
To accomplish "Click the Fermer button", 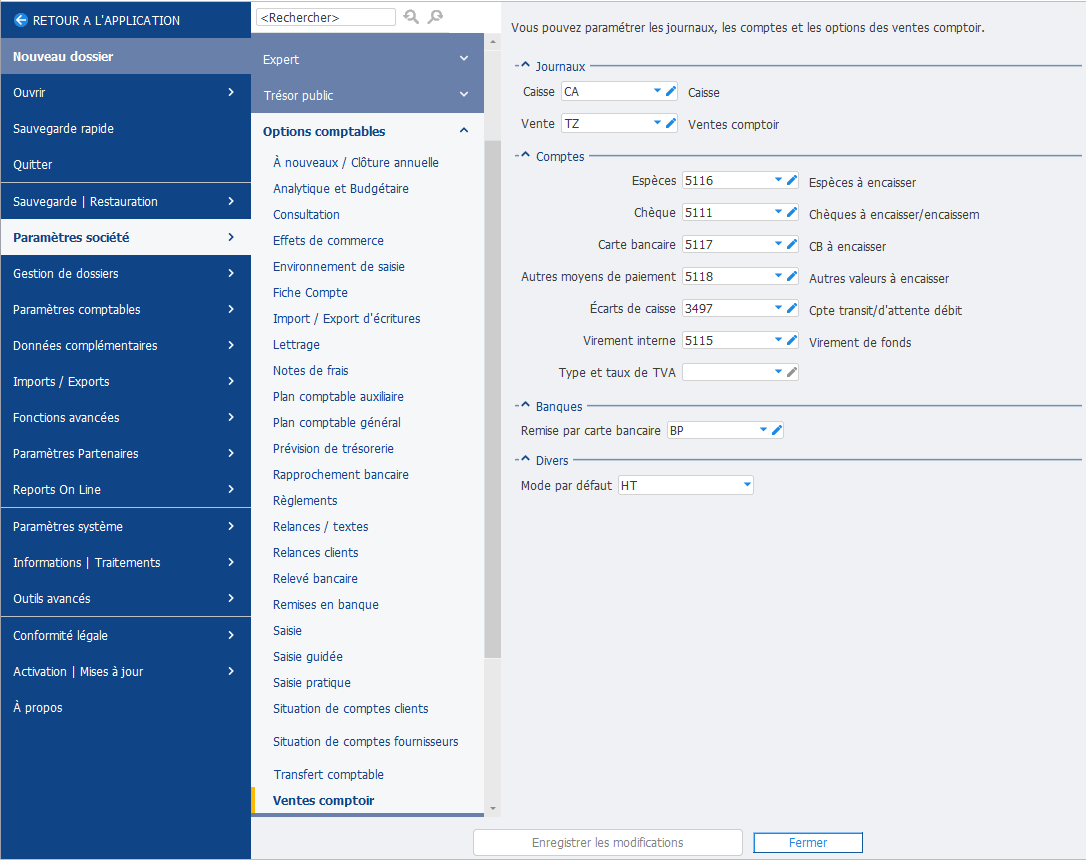I will [x=808, y=843].
